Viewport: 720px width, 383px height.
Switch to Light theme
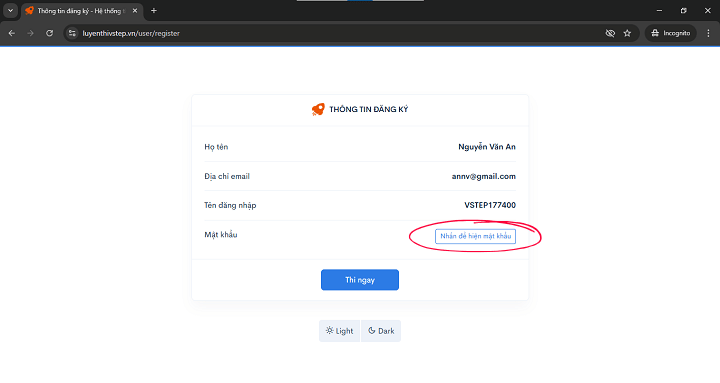click(340, 331)
